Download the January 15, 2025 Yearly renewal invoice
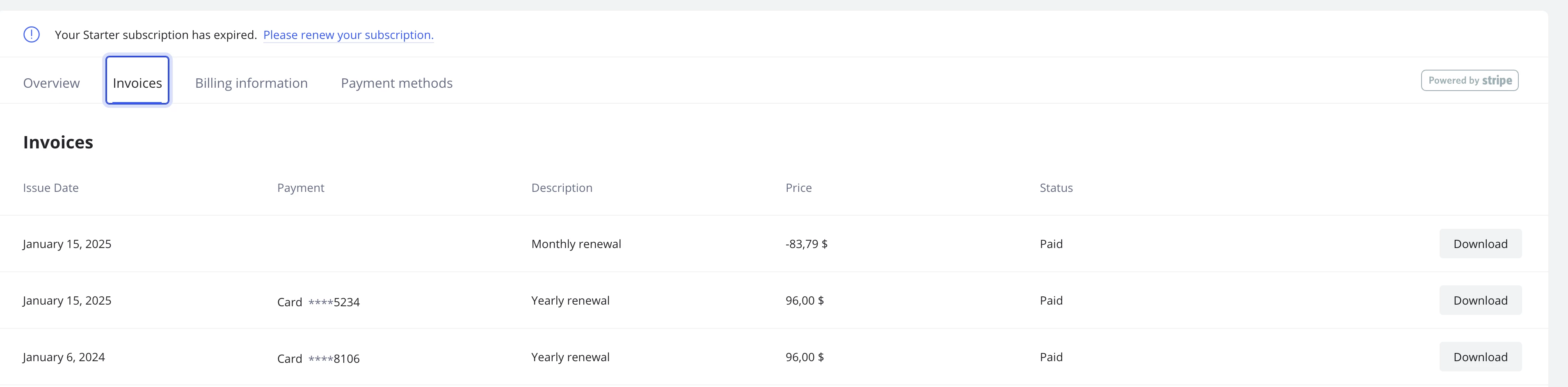 click(1480, 300)
